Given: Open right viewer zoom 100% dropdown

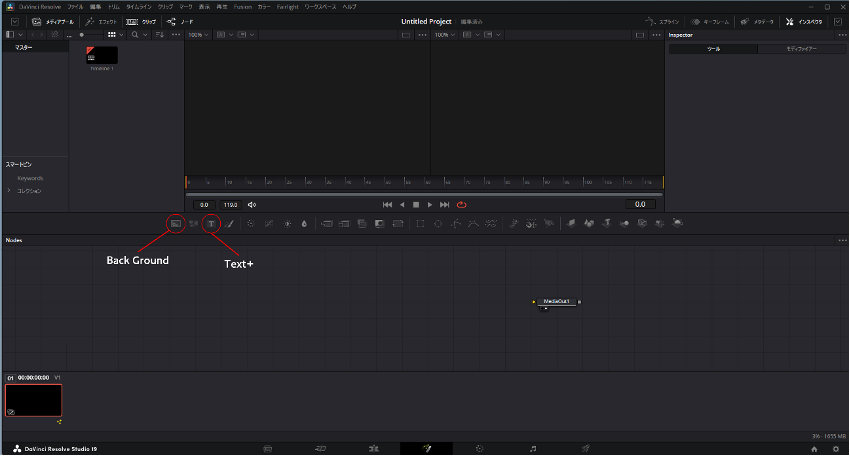Looking at the screenshot, I should point(444,34).
